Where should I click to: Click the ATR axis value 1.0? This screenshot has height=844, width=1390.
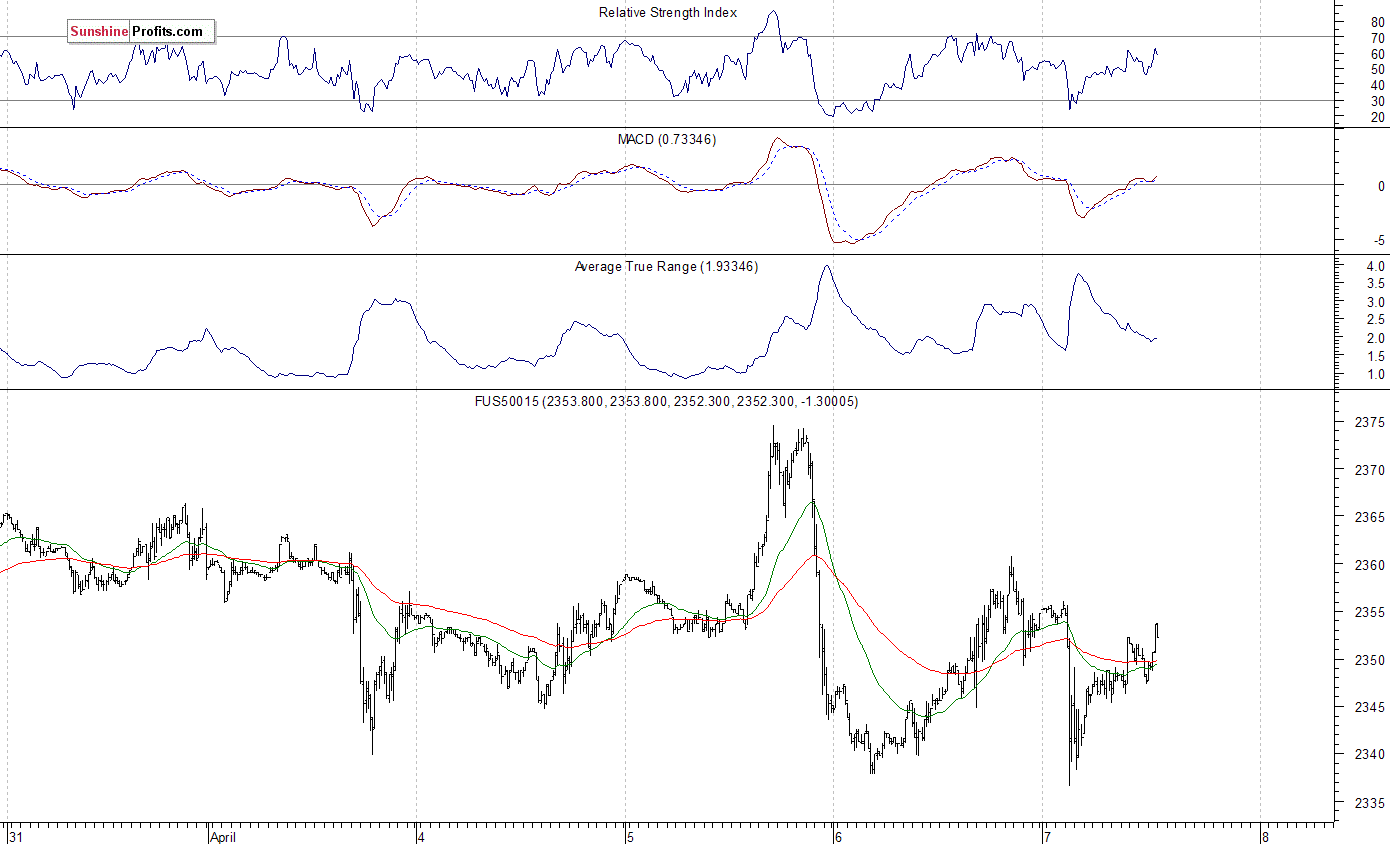pos(1374,375)
